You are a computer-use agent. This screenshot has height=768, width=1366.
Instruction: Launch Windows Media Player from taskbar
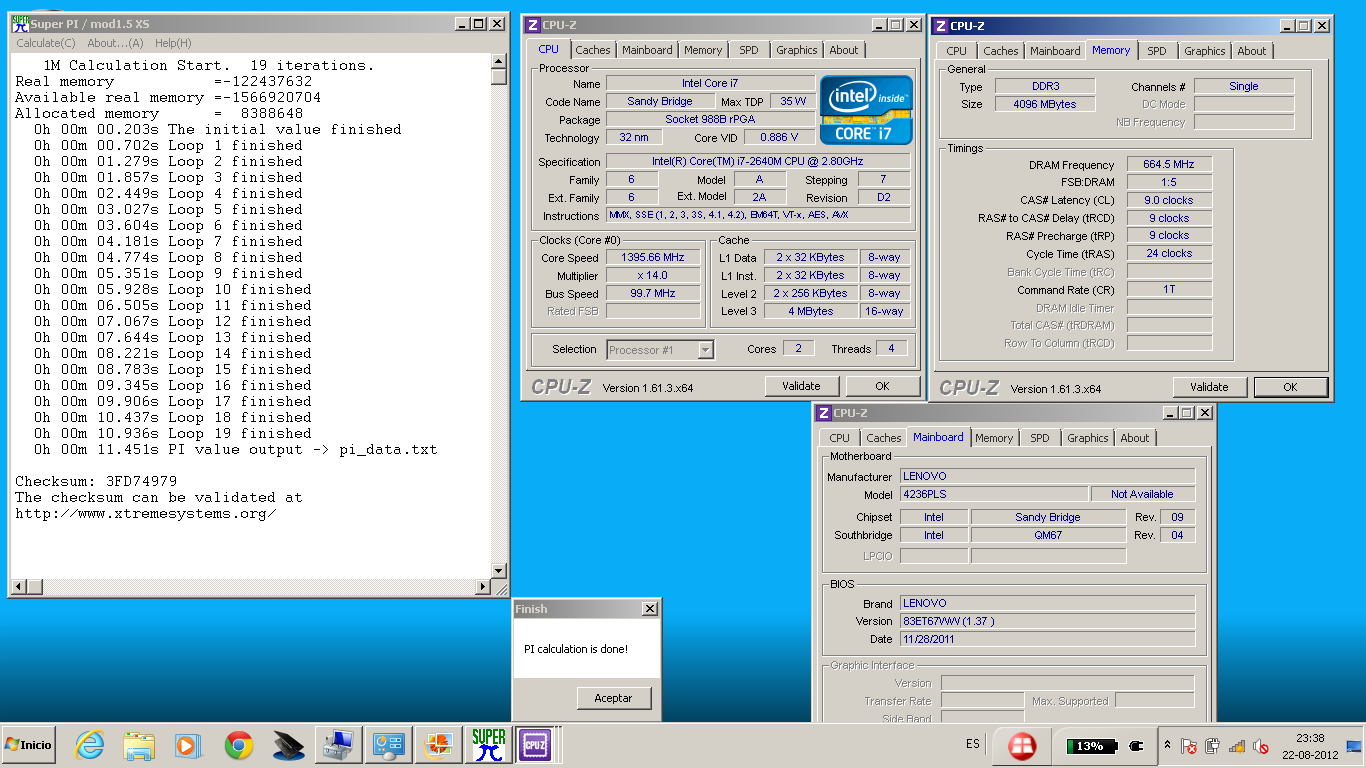click(x=187, y=745)
